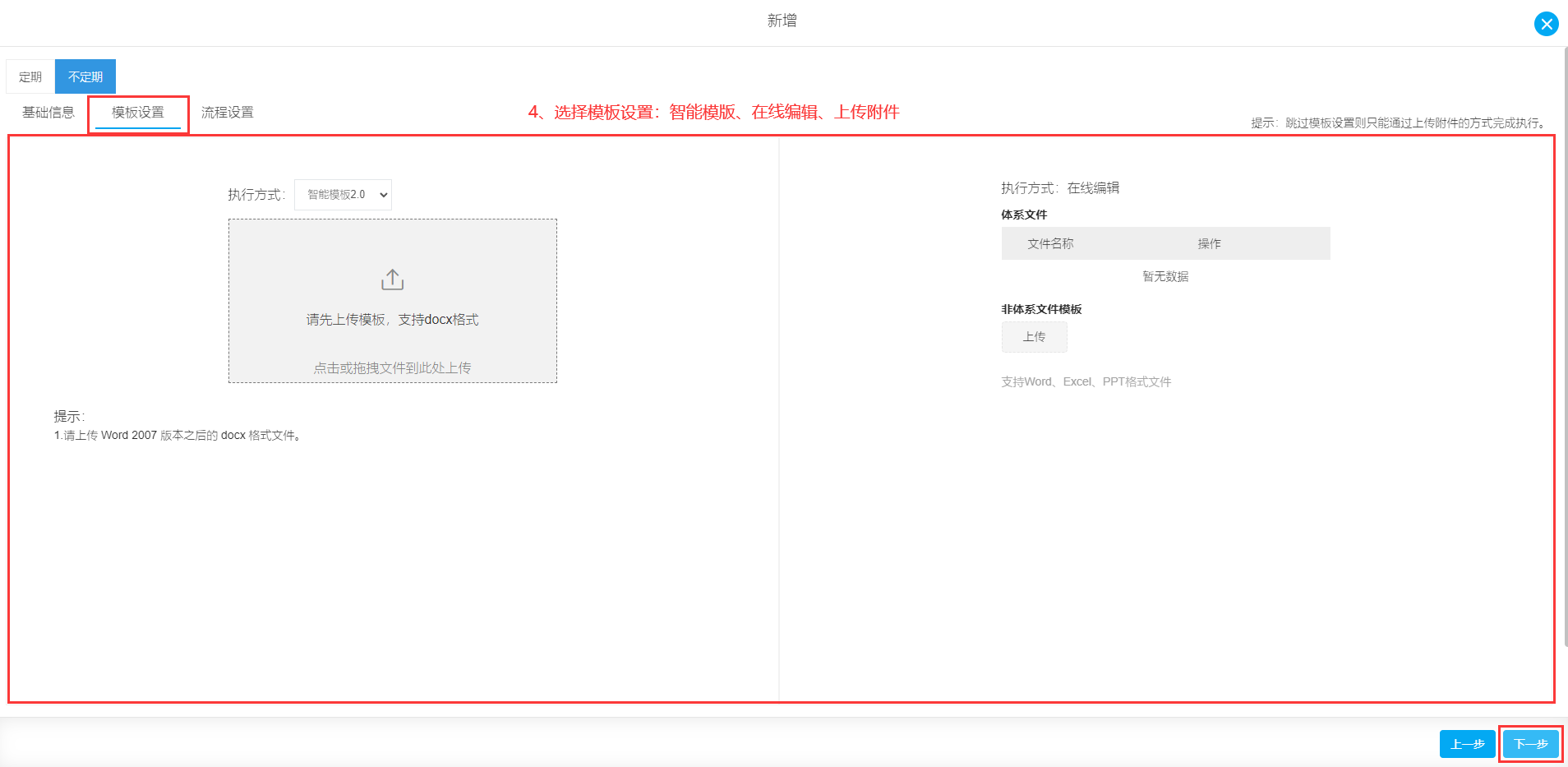Click the 新增 dialog title
This screenshot has height=767, width=1568.
point(782,21)
